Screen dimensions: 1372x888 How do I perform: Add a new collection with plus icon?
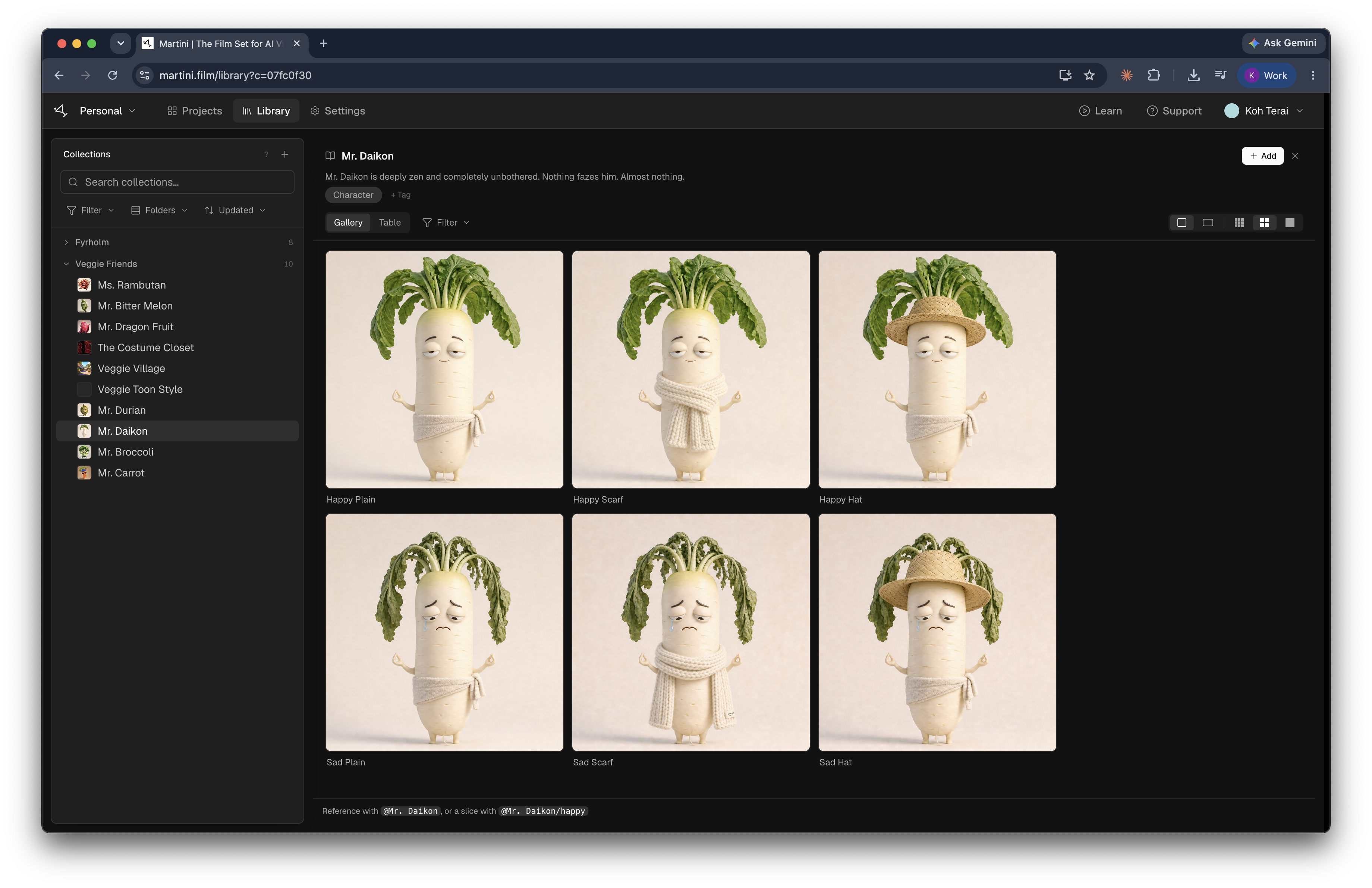(285, 154)
